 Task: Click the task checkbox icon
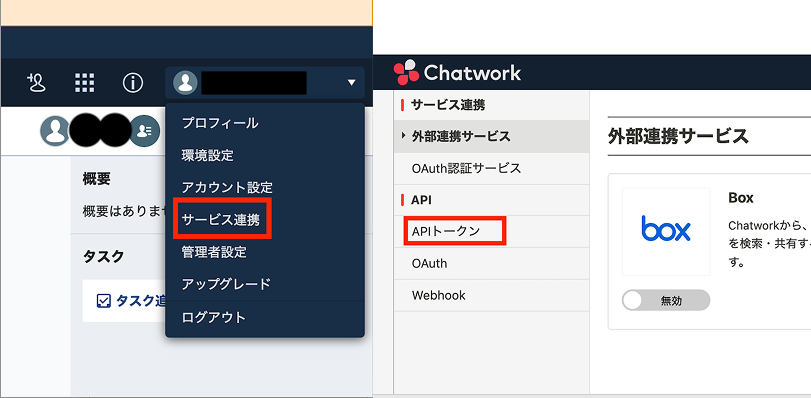(104, 301)
